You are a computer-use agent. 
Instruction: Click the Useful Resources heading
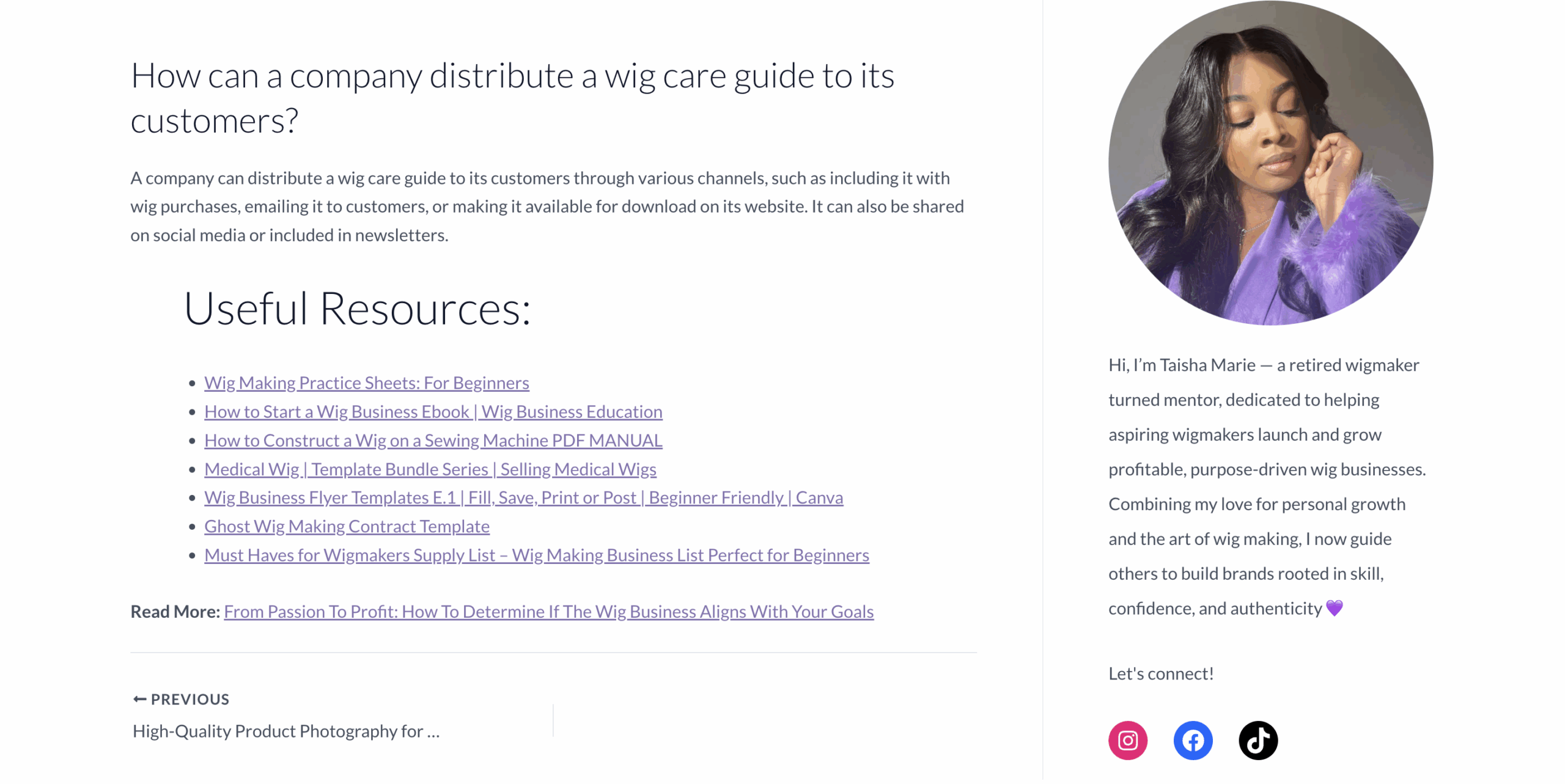[x=357, y=309]
